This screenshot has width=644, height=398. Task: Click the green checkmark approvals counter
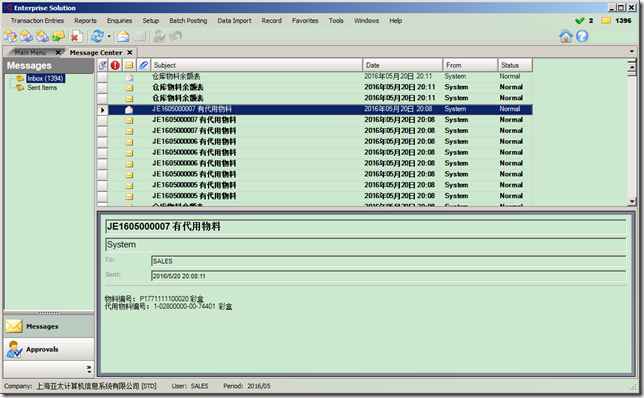(x=580, y=21)
